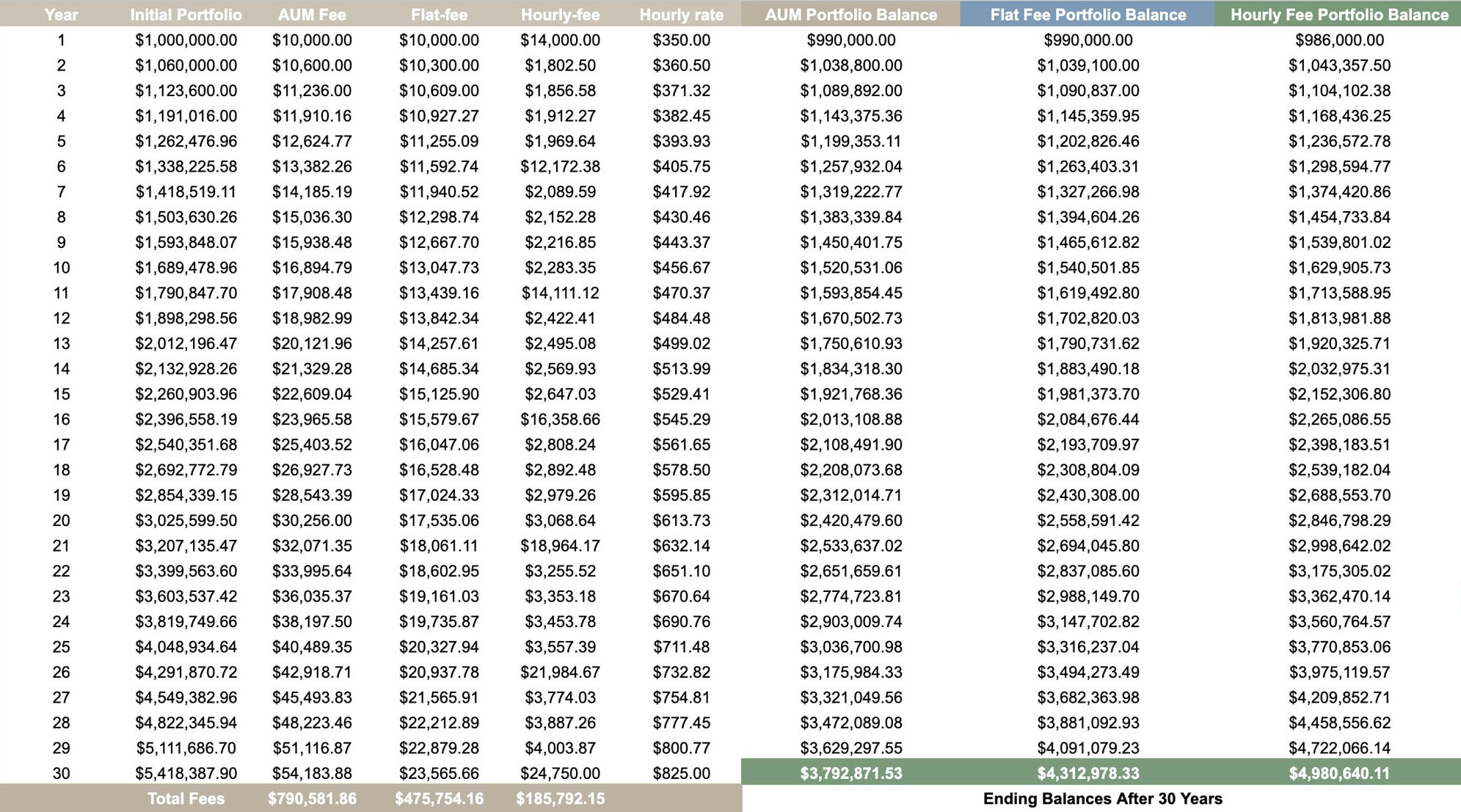This screenshot has height=812, width=1461.
Task: Select year 1 initial portfolio $1,000,000.00
Action: [x=186, y=40]
